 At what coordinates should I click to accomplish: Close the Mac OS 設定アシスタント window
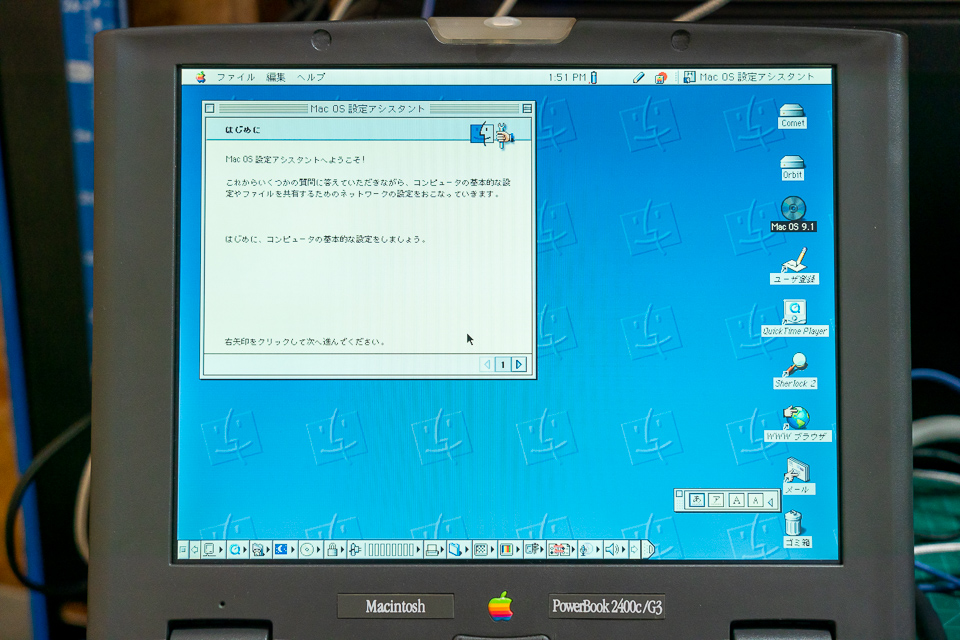coord(209,108)
